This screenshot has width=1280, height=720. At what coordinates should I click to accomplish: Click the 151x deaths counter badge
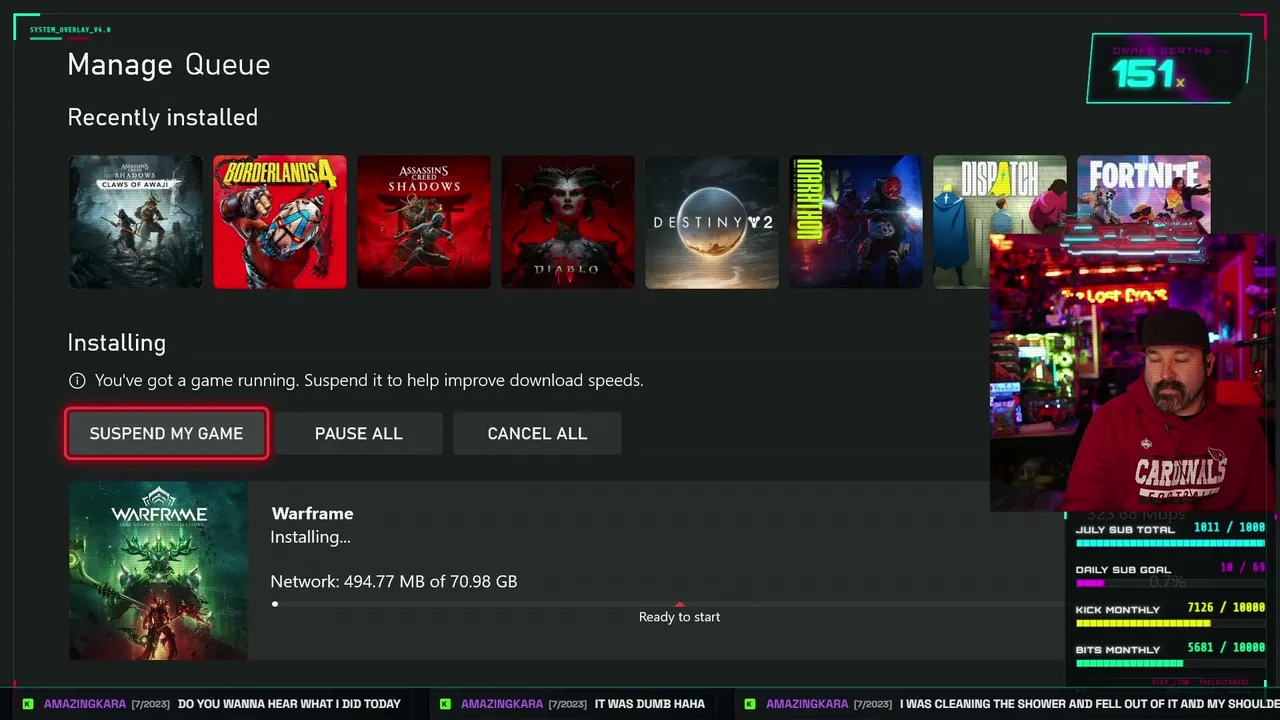pyautogui.click(x=1169, y=68)
